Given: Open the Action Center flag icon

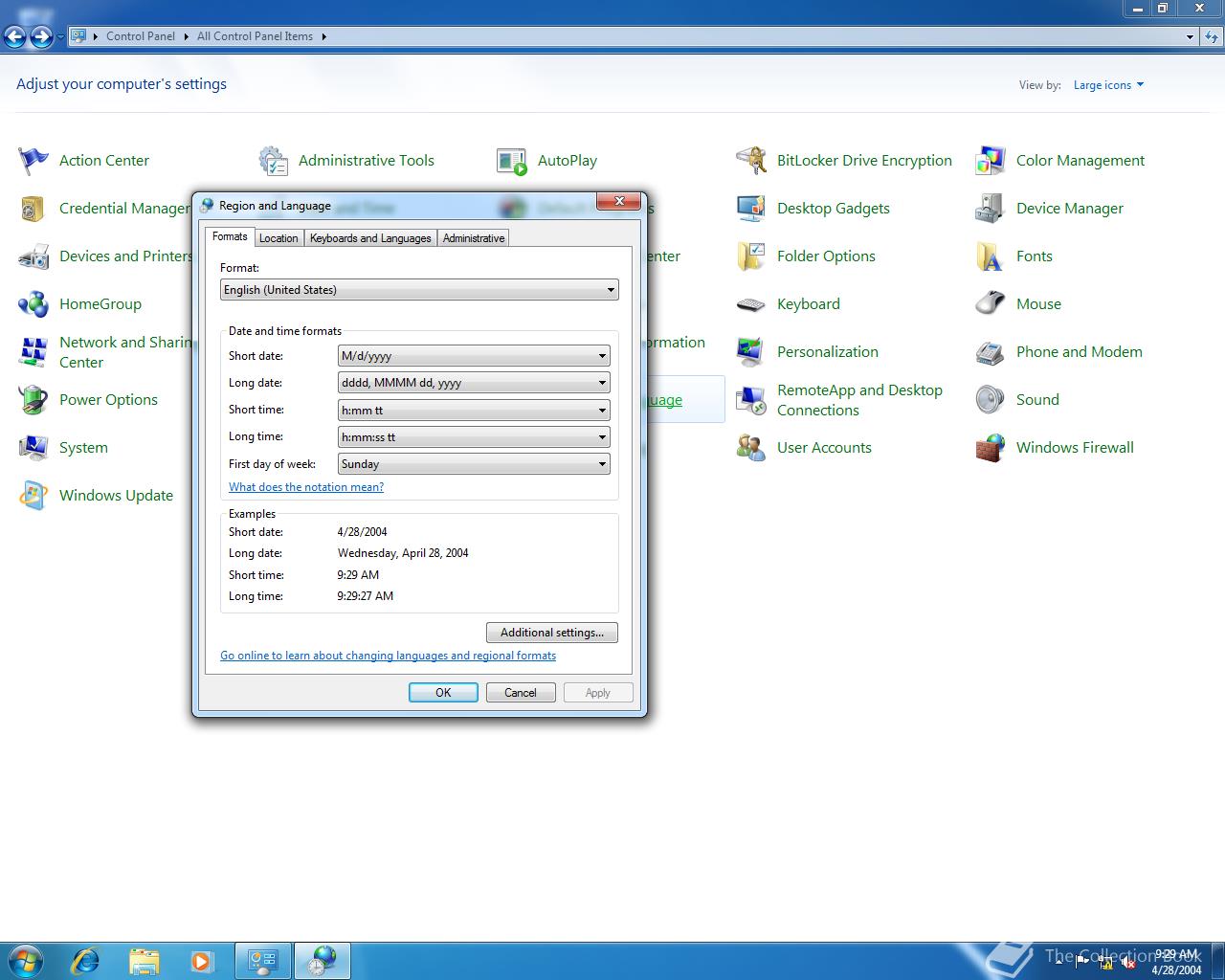Looking at the screenshot, I should (x=33, y=161).
